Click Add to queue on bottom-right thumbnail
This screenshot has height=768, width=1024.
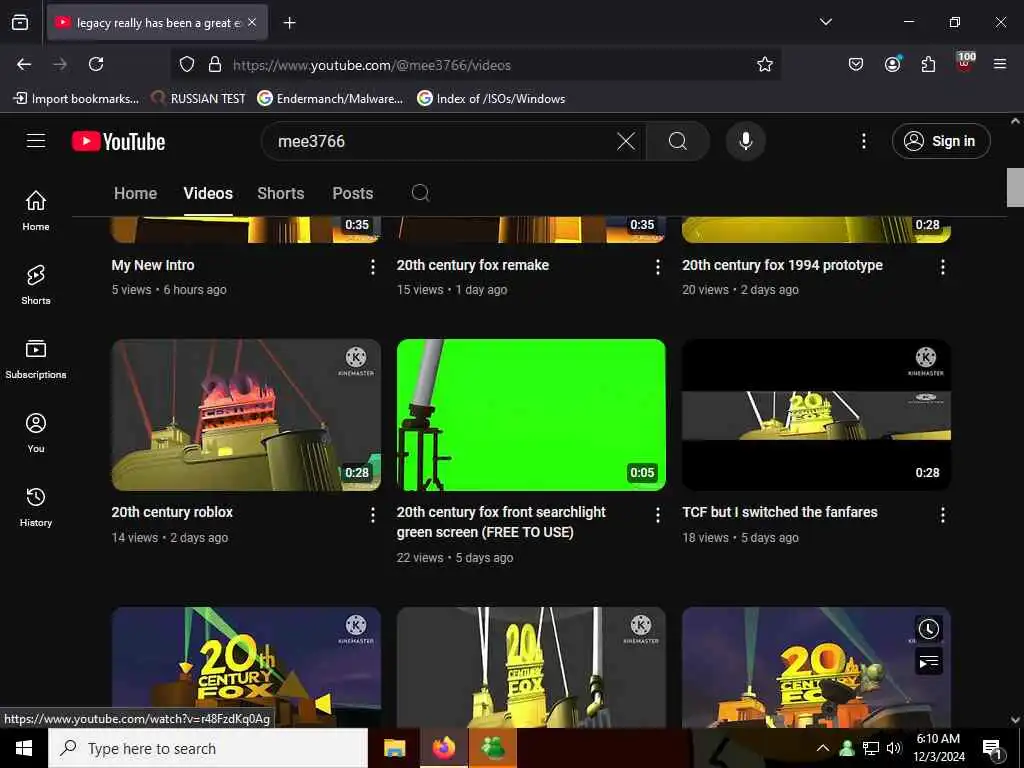pyautogui.click(x=928, y=662)
